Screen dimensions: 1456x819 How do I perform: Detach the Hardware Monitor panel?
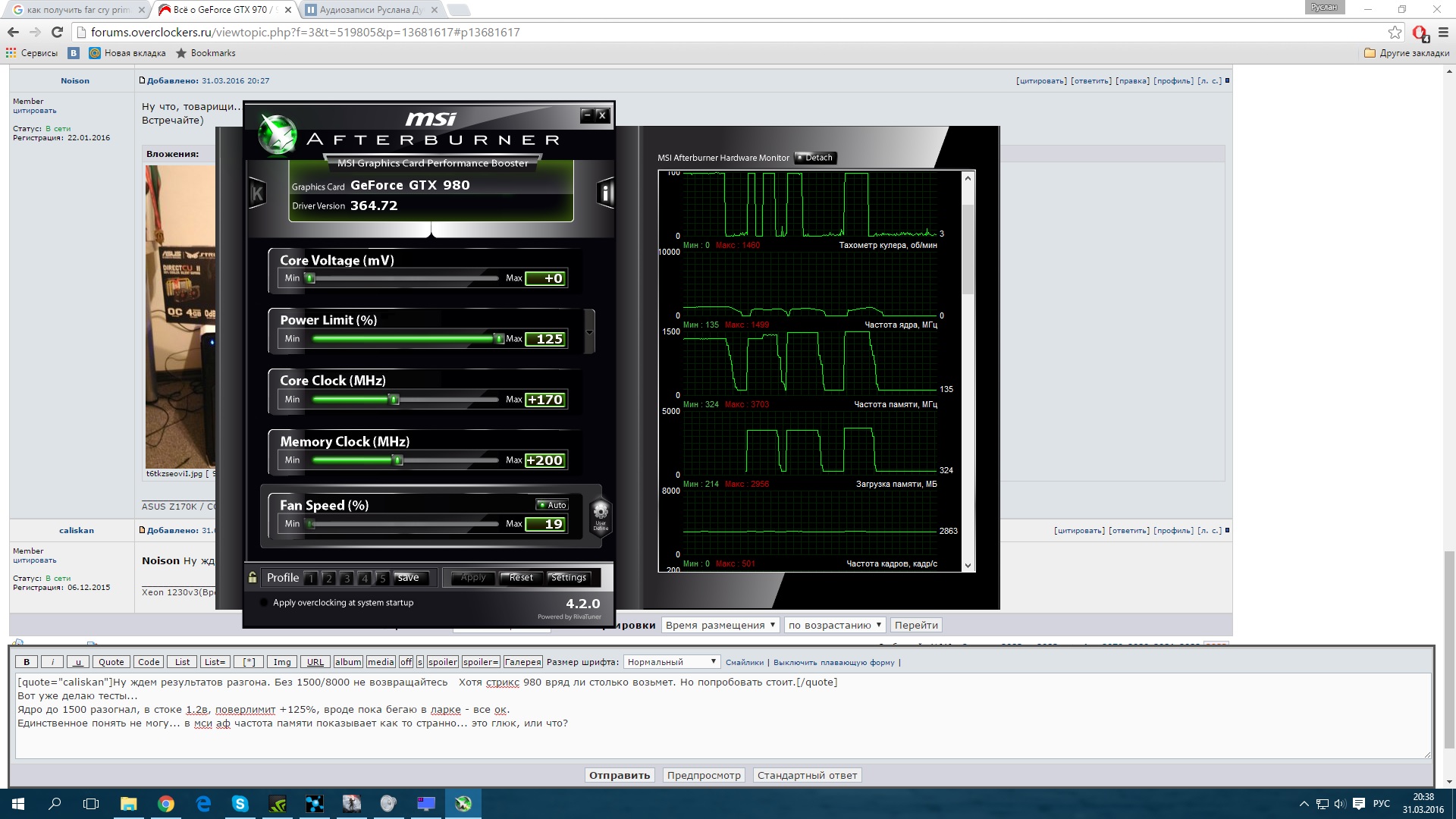[814, 158]
